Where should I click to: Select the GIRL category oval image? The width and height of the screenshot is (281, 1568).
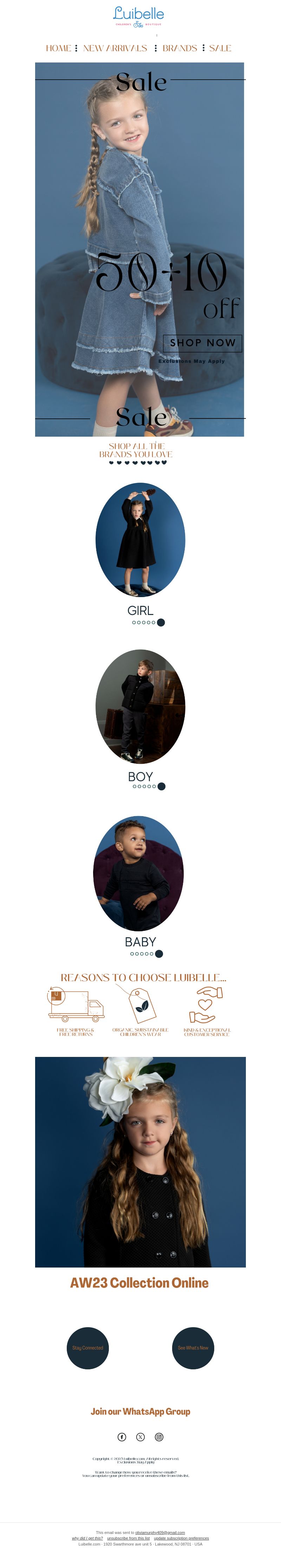click(x=140, y=539)
